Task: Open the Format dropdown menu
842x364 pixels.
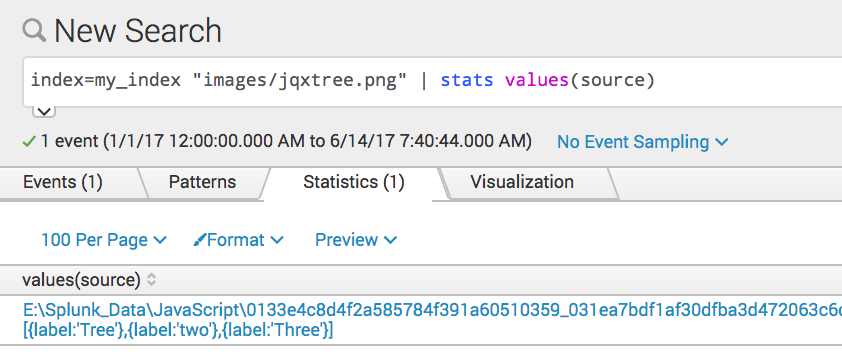Action: point(238,240)
